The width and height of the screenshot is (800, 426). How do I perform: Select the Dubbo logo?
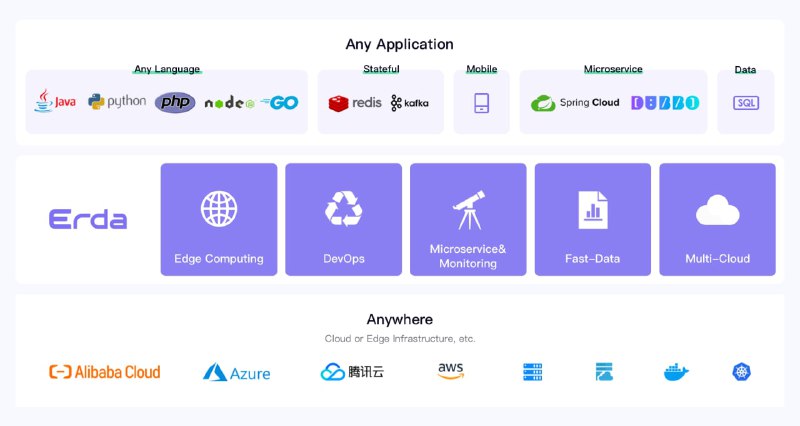pyautogui.click(x=665, y=103)
